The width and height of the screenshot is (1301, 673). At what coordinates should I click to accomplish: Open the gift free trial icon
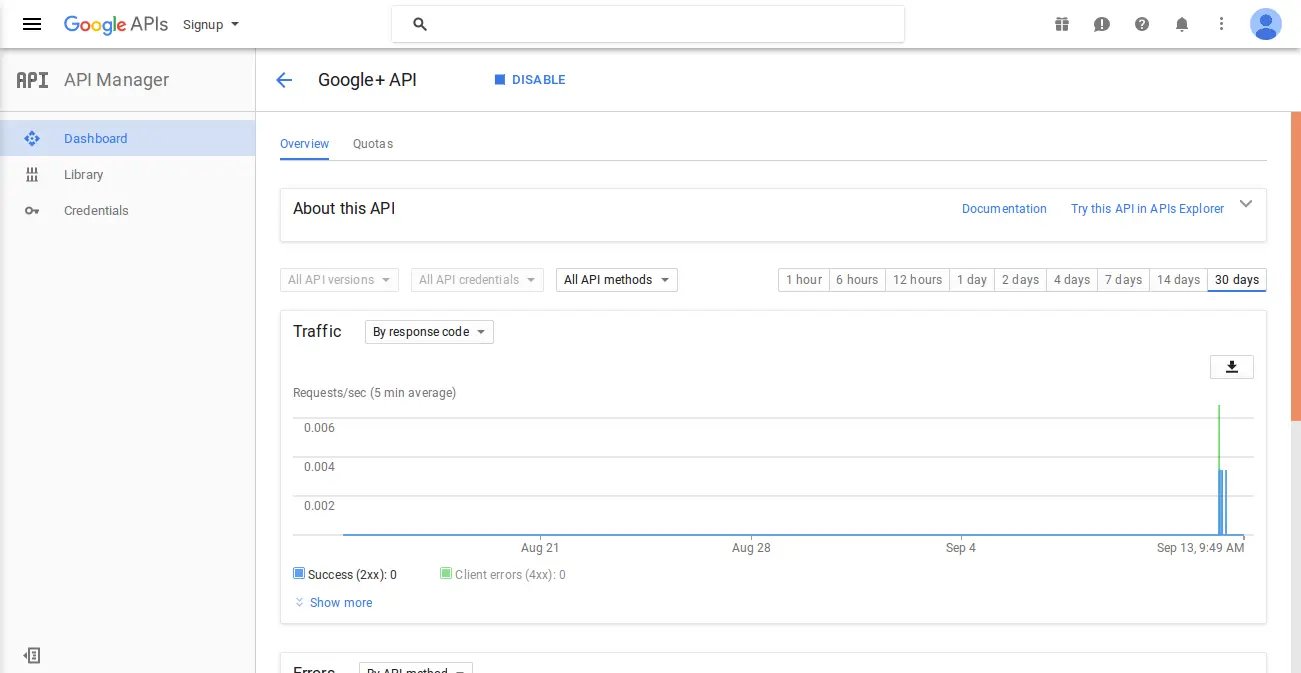1062,24
